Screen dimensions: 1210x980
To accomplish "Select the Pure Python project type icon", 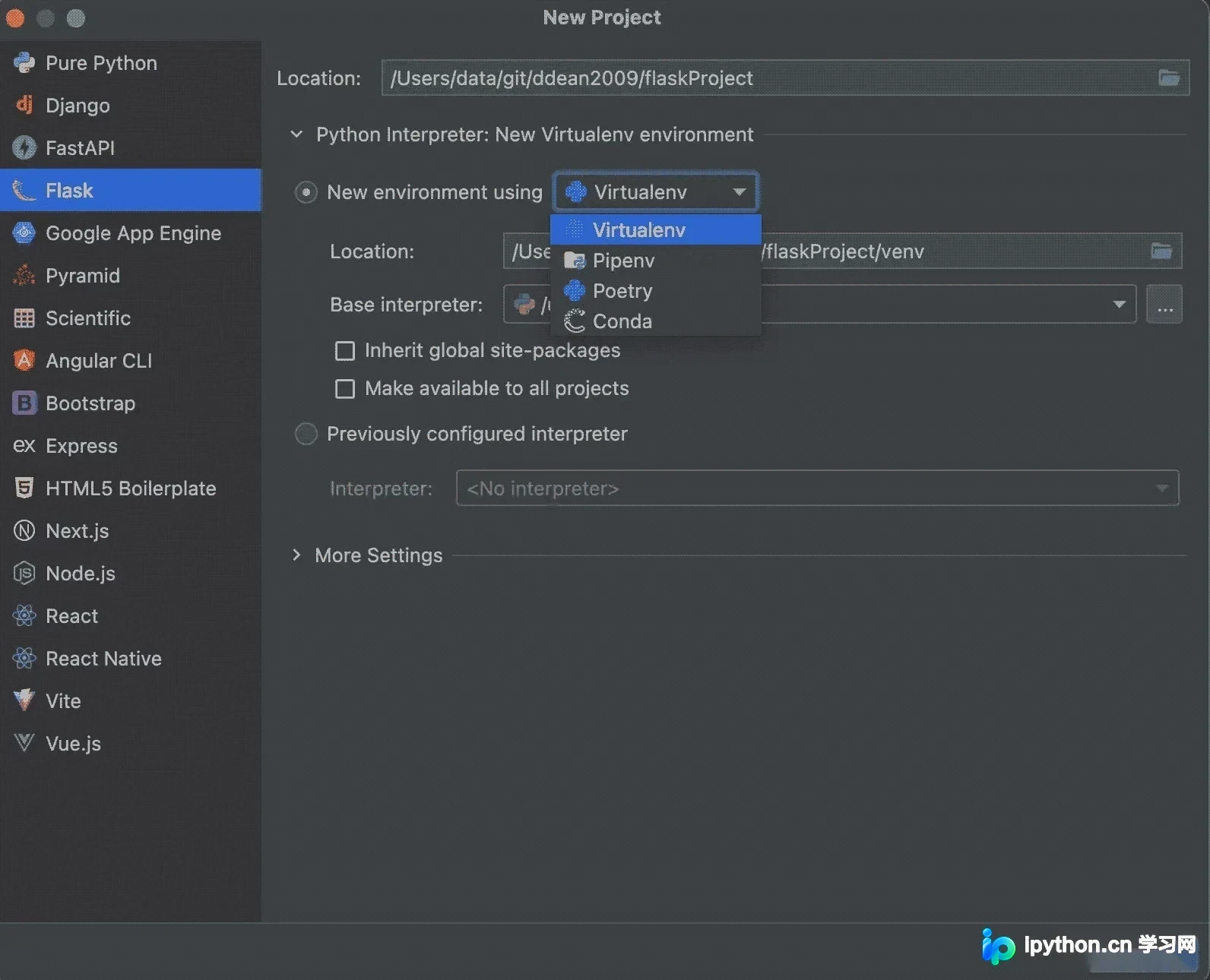I will click(24, 63).
